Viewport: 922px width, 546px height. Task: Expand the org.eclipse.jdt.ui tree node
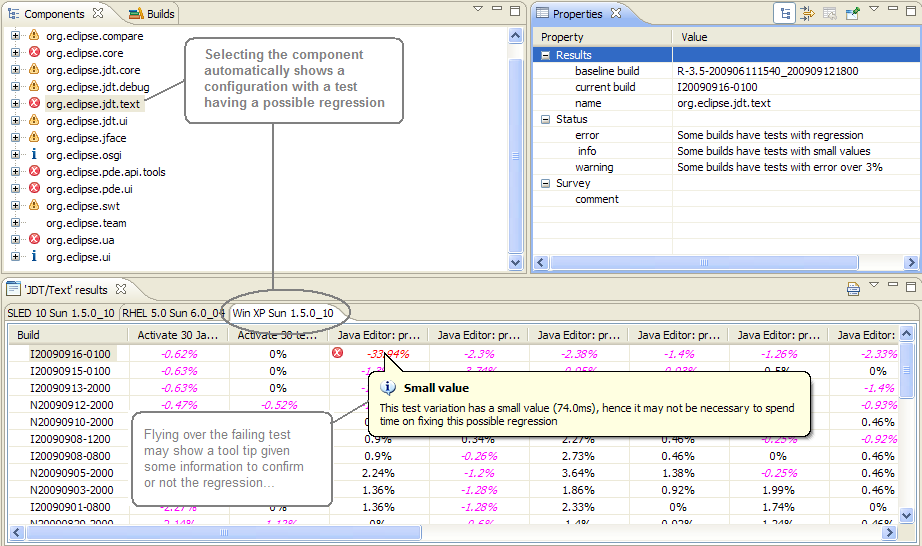(16, 121)
